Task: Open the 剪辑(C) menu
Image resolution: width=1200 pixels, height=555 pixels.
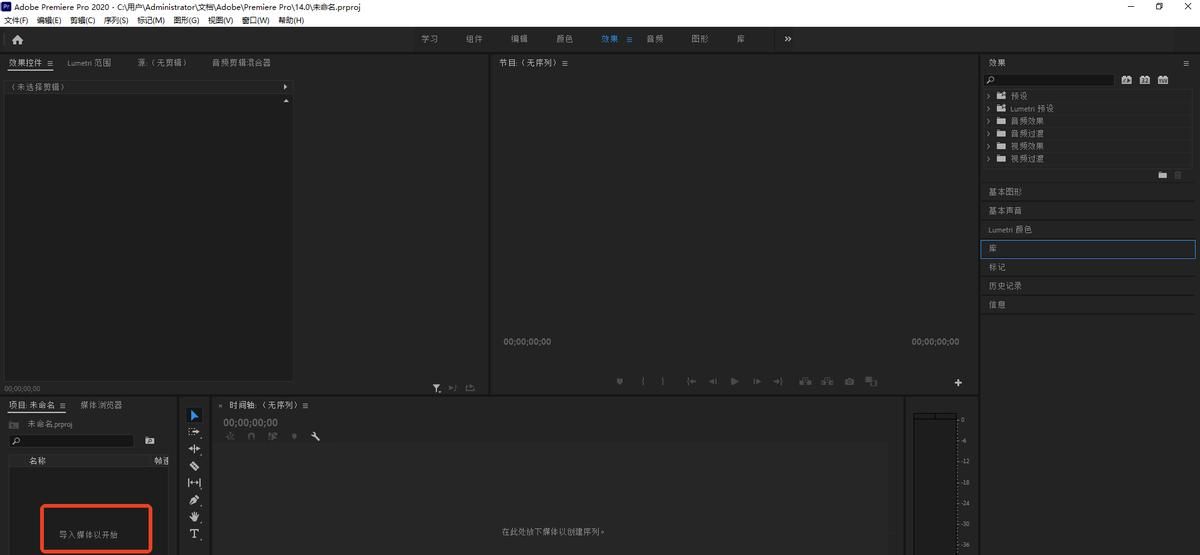Action: (x=83, y=20)
